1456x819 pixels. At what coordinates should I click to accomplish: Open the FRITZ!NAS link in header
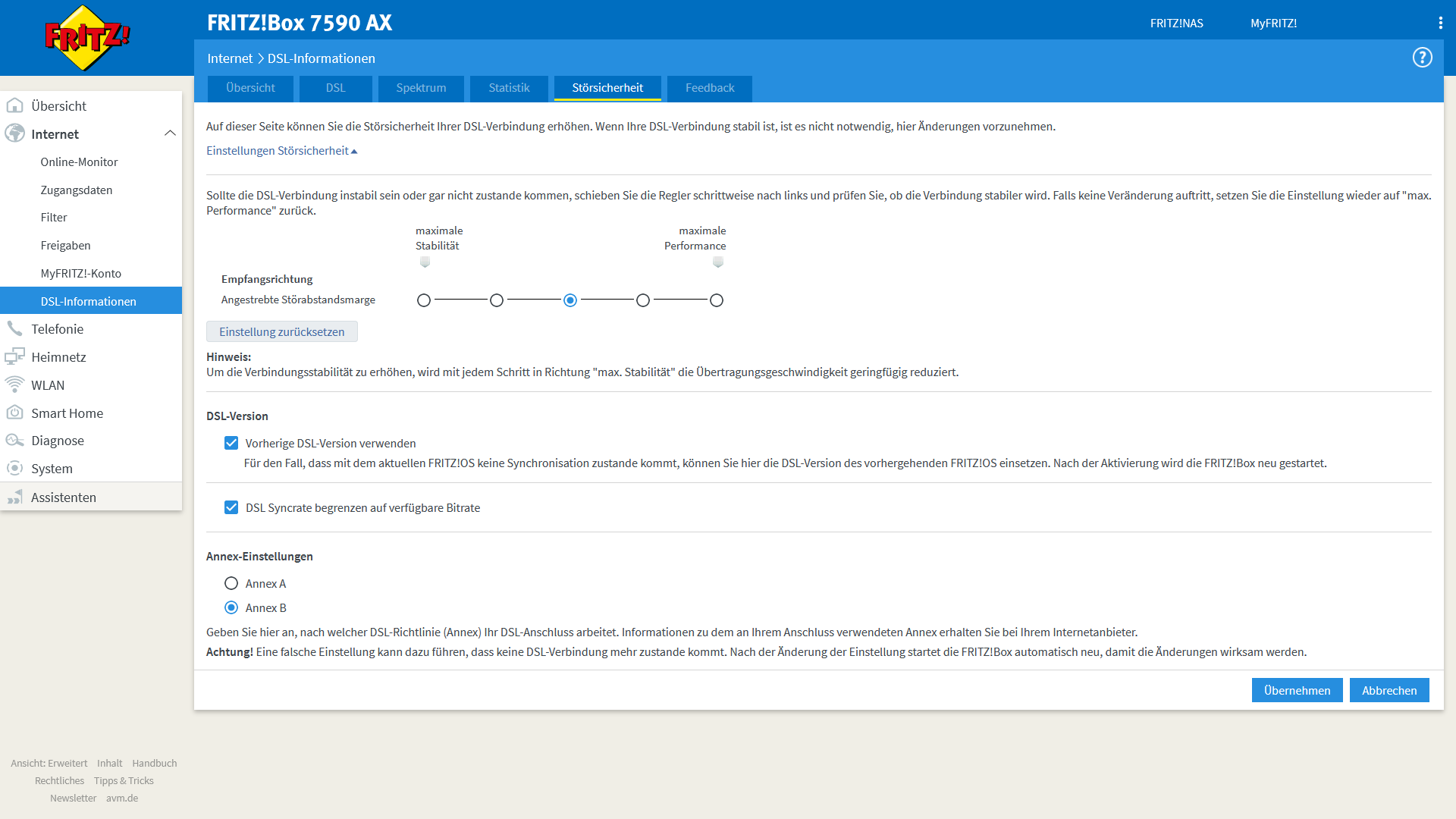point(1176,24)
